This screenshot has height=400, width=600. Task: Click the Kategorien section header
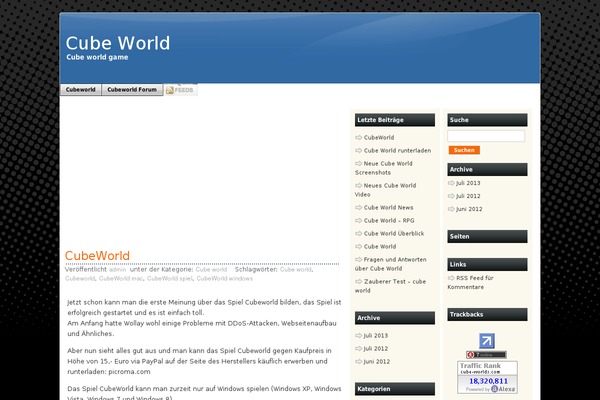tap(395, 389)
